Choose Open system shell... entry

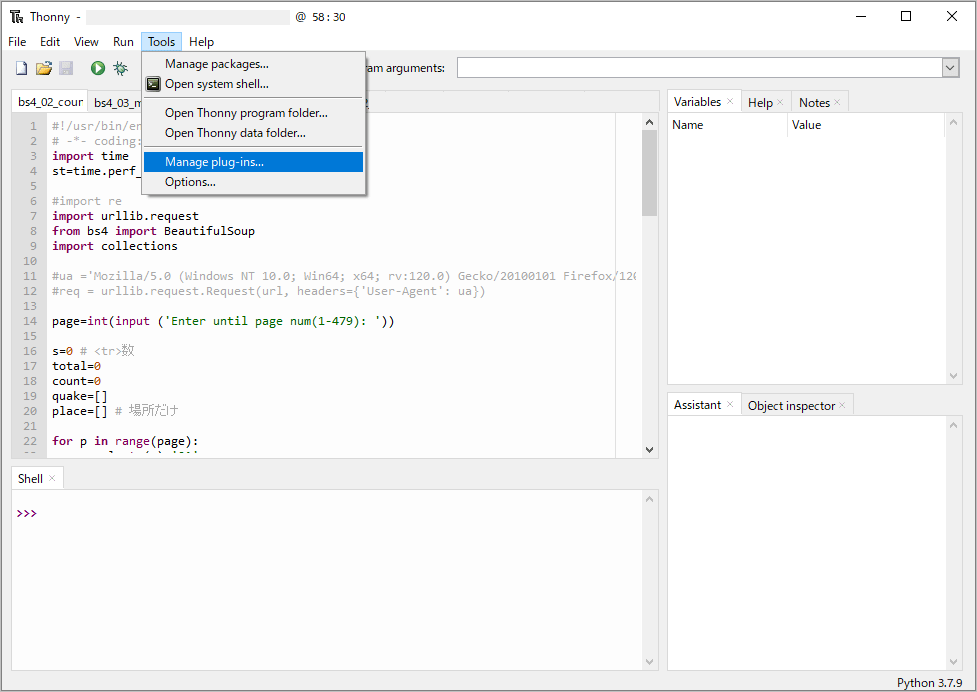(x=254, y=84)
